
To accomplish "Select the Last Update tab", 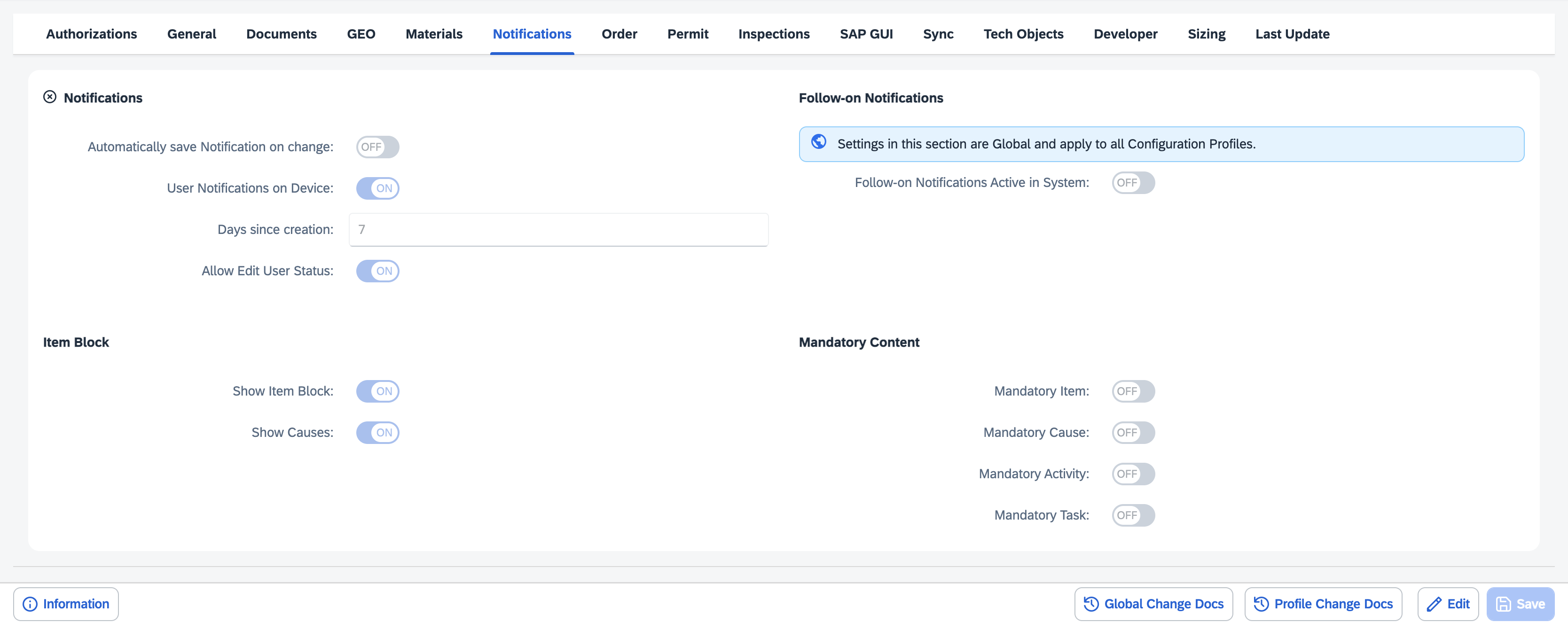I will tap(1292, 34).
